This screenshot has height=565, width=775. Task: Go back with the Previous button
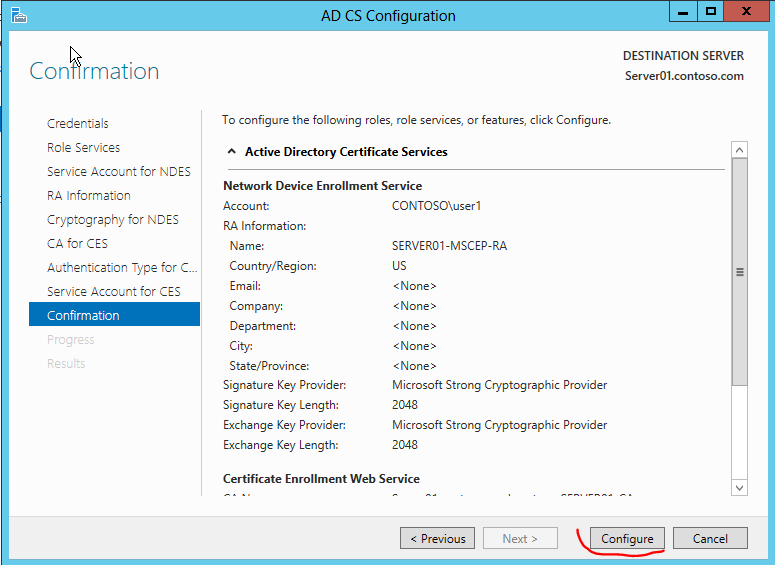[437, 538]
